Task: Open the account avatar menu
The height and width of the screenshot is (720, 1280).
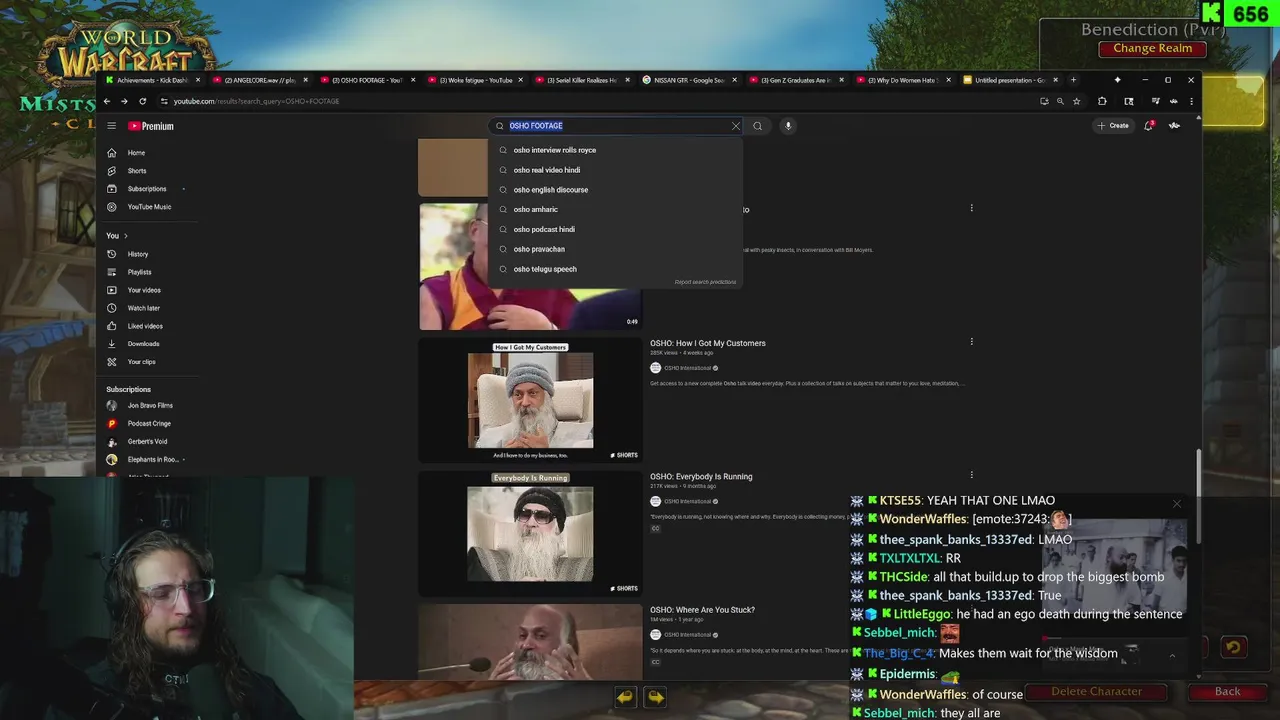Action: tap(1174, 126)
